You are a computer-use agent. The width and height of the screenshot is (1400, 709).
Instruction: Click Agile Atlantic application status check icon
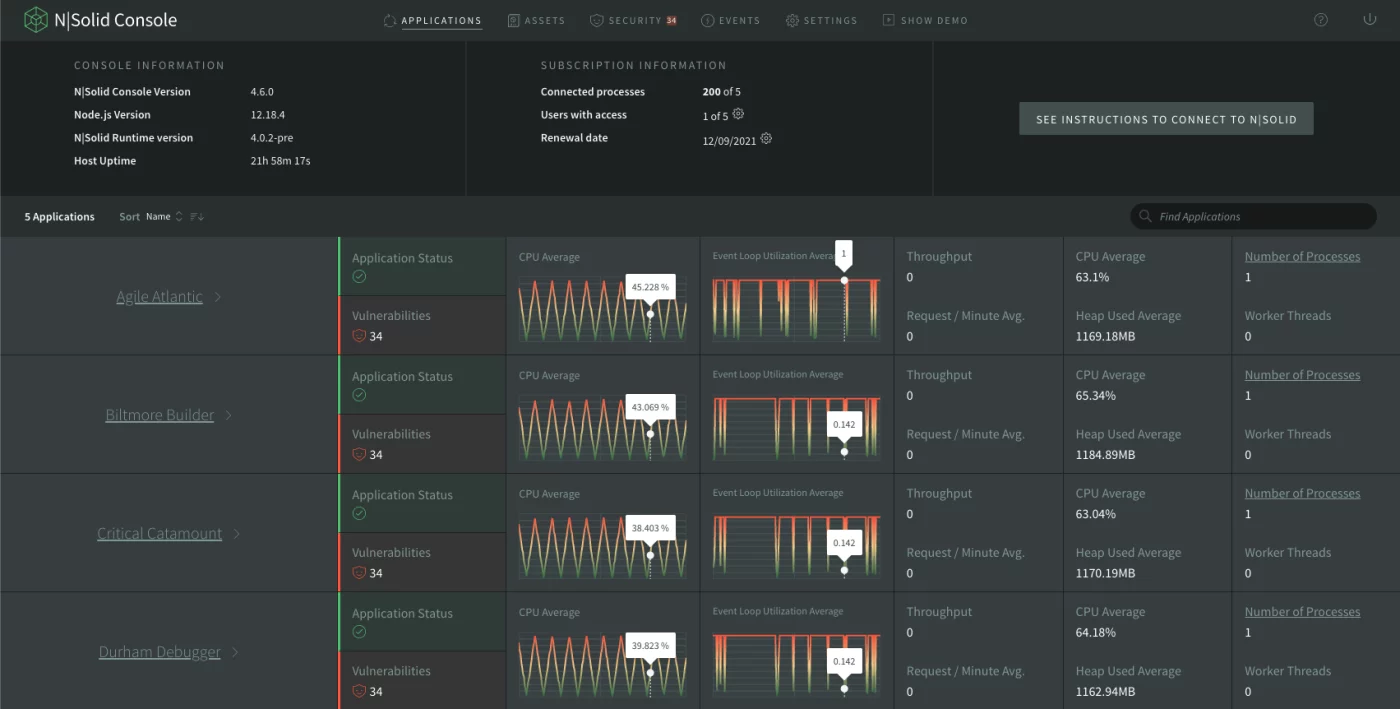click(359, 277)
